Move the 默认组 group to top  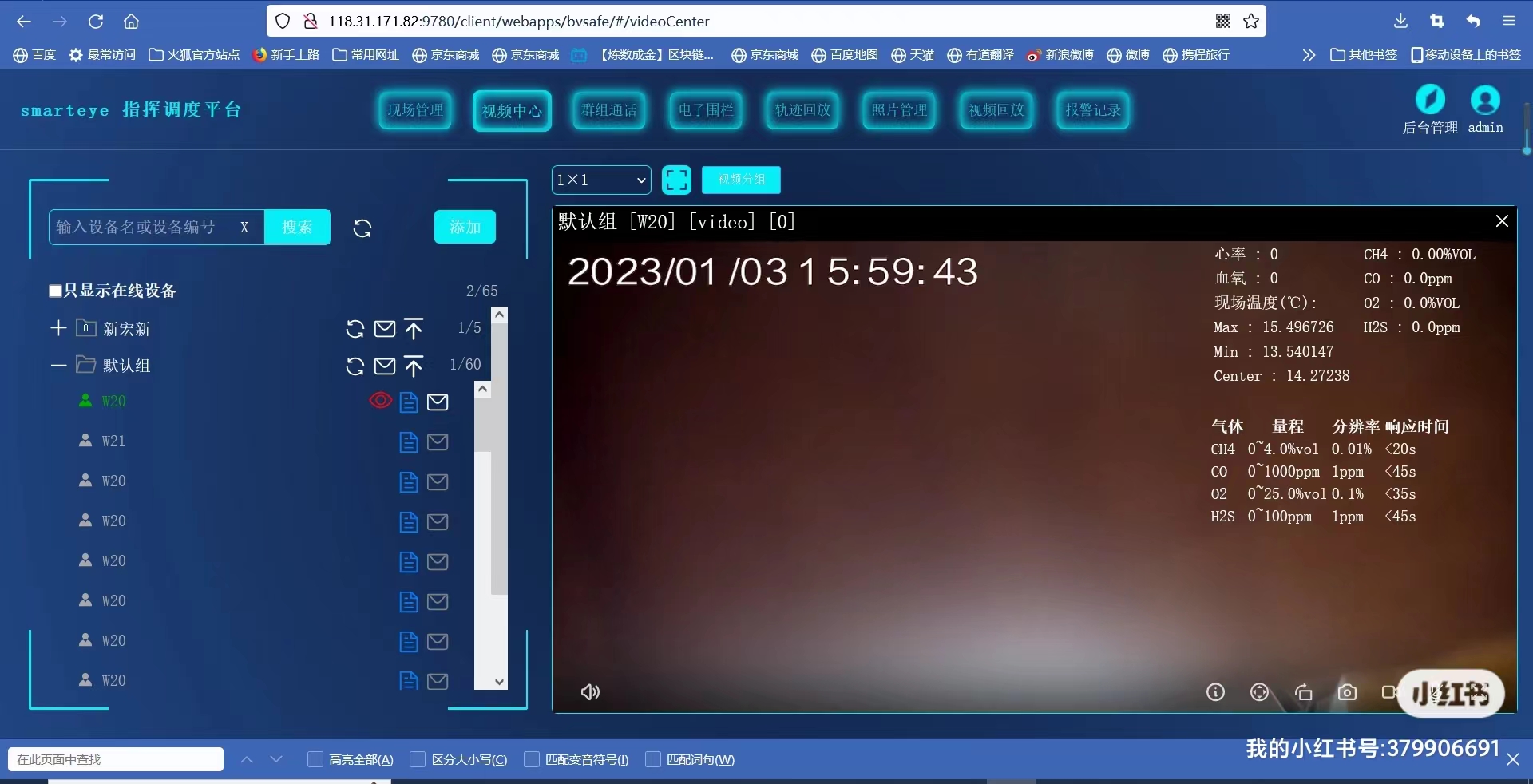tap(414, 366)
